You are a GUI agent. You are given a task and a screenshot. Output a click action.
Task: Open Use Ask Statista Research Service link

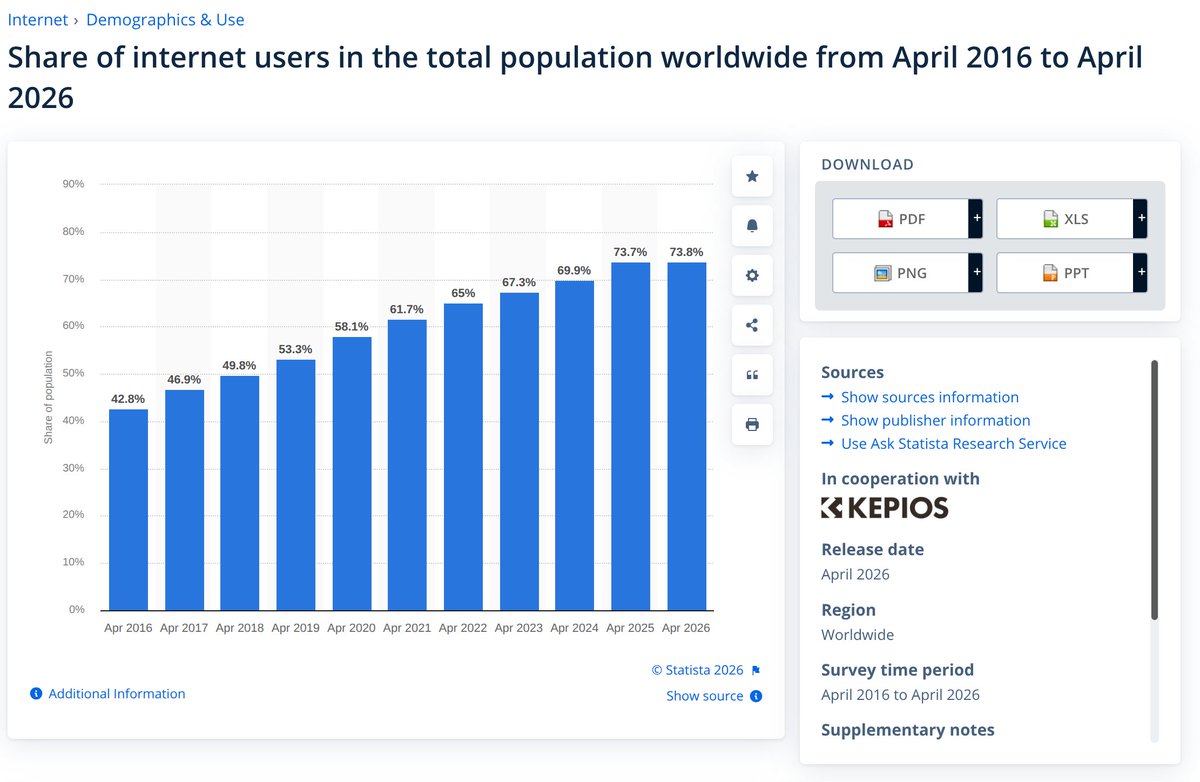tap(954, 443)
